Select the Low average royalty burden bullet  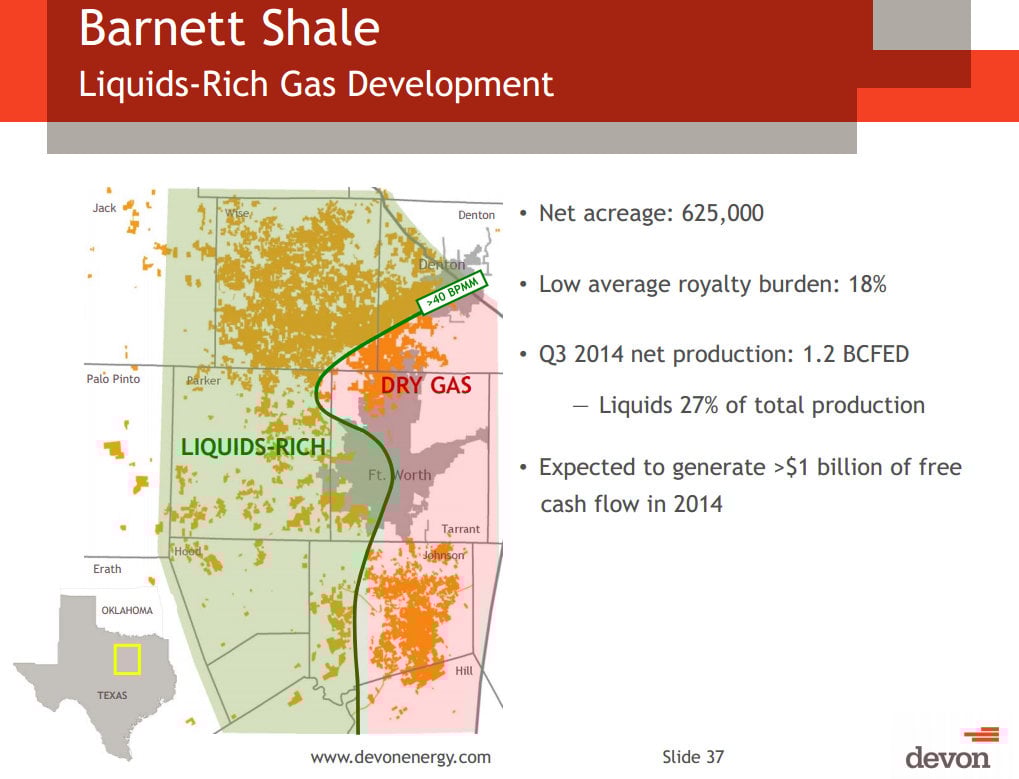(712, 284)
